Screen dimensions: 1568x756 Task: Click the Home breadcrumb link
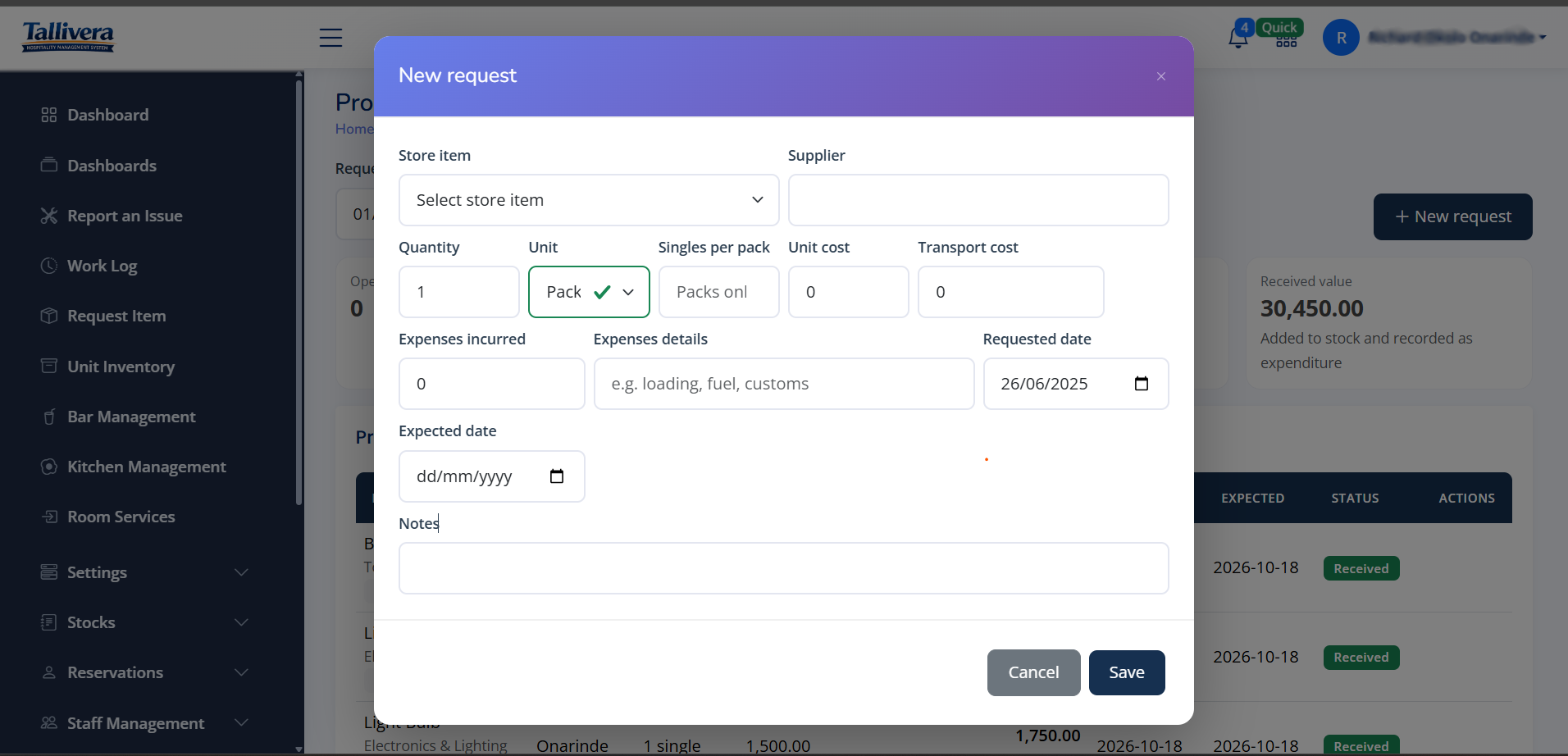pos(354,129)
